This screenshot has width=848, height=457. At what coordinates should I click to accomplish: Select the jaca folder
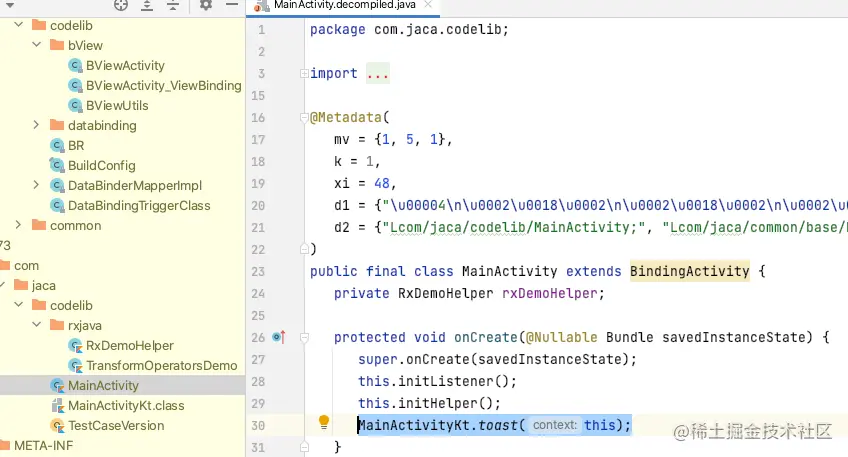coord(43,286)
